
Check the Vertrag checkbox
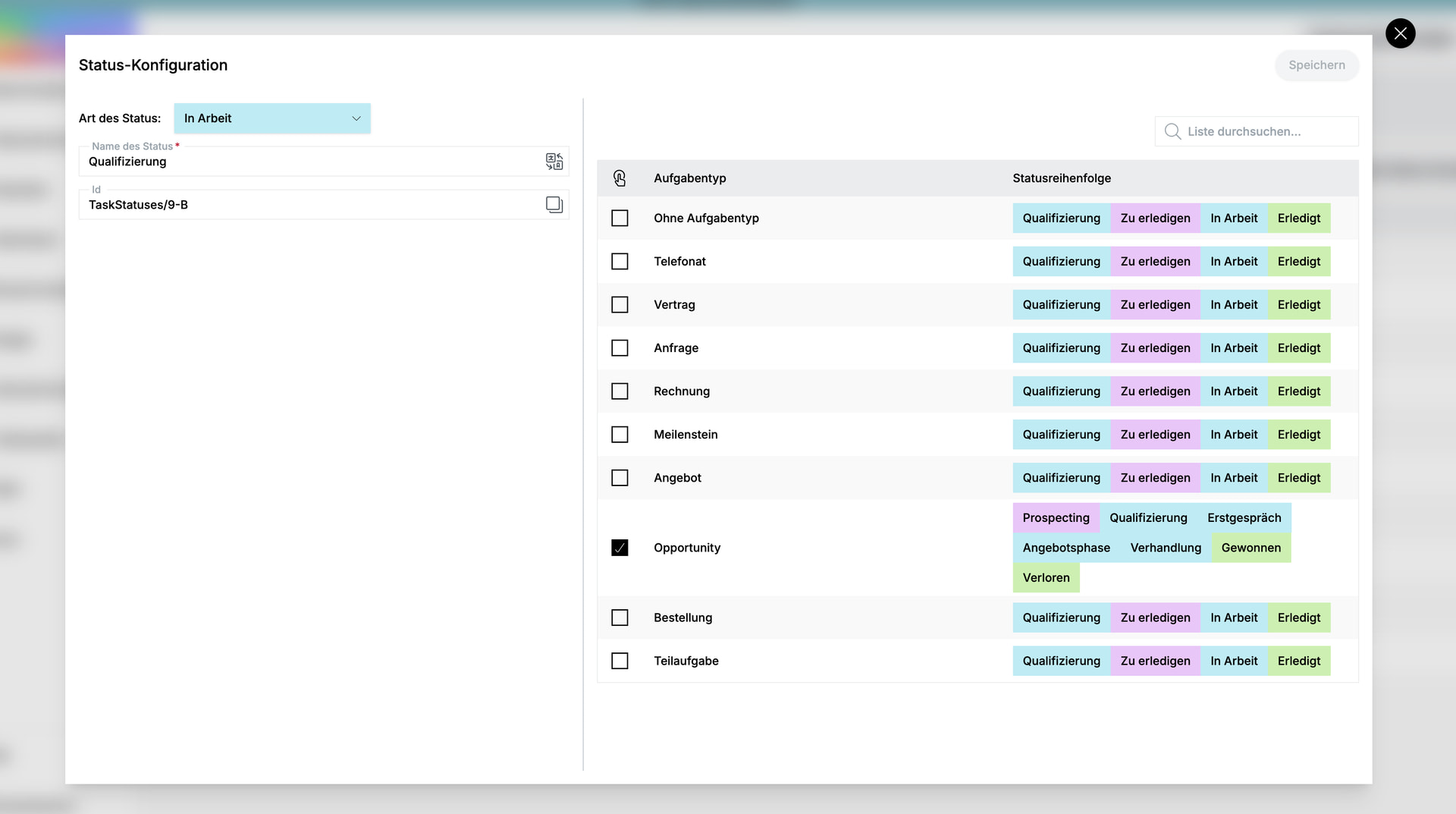click(620, 305)
